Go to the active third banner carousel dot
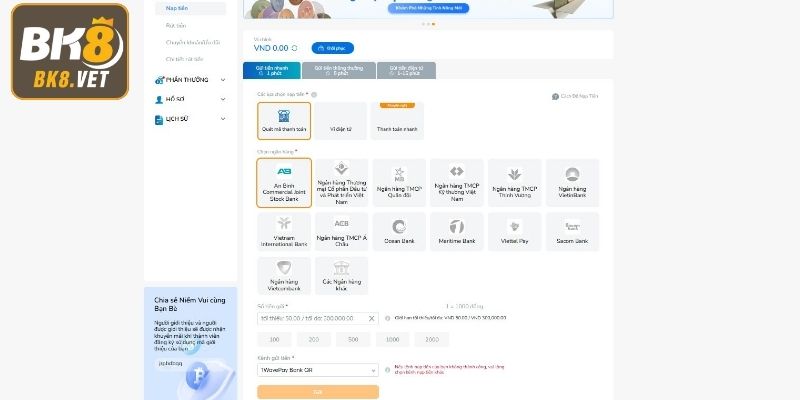800x400 pixels. click(x=434, y=24)
